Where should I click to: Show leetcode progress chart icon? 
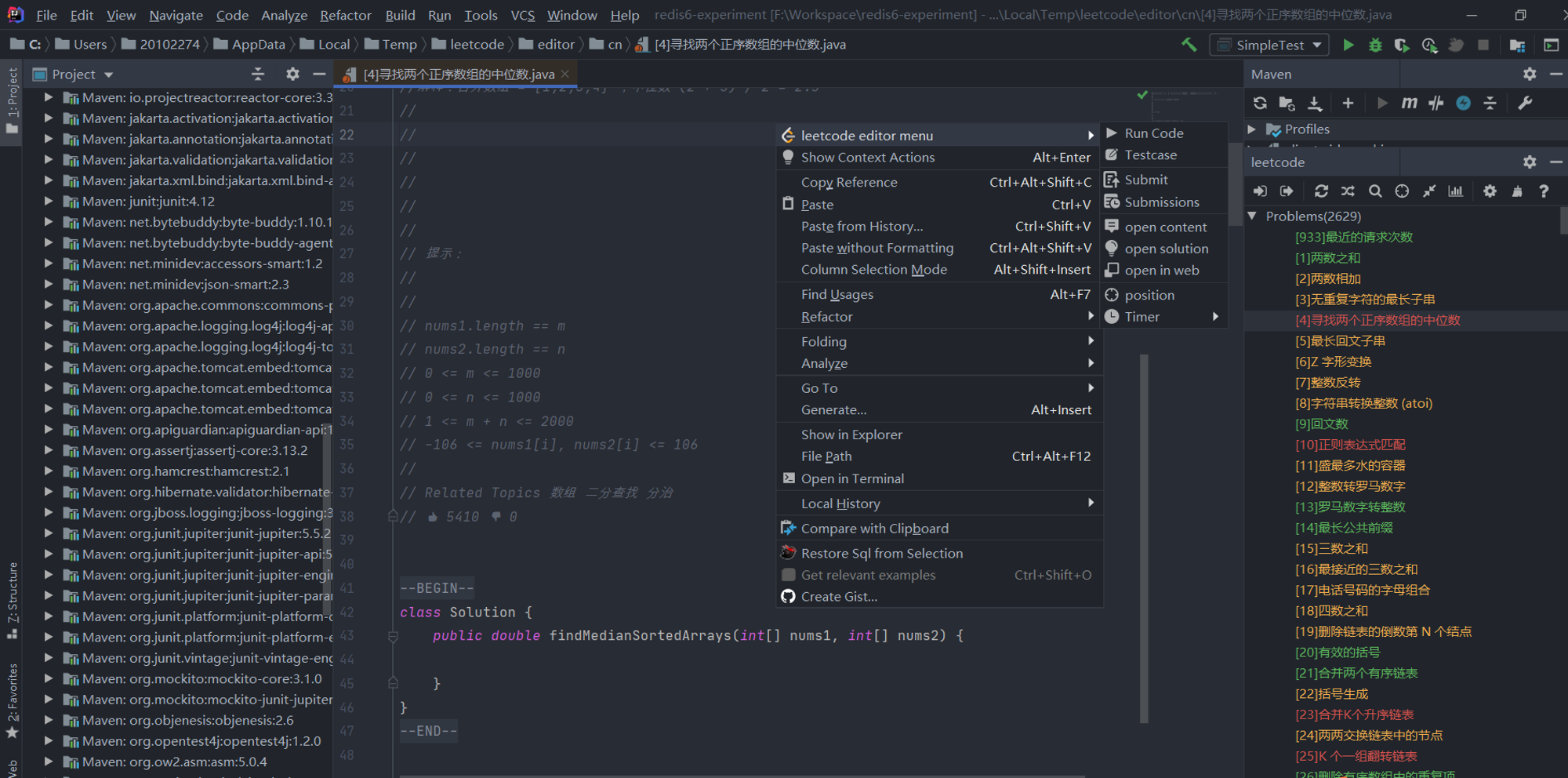click(1456, 191)
